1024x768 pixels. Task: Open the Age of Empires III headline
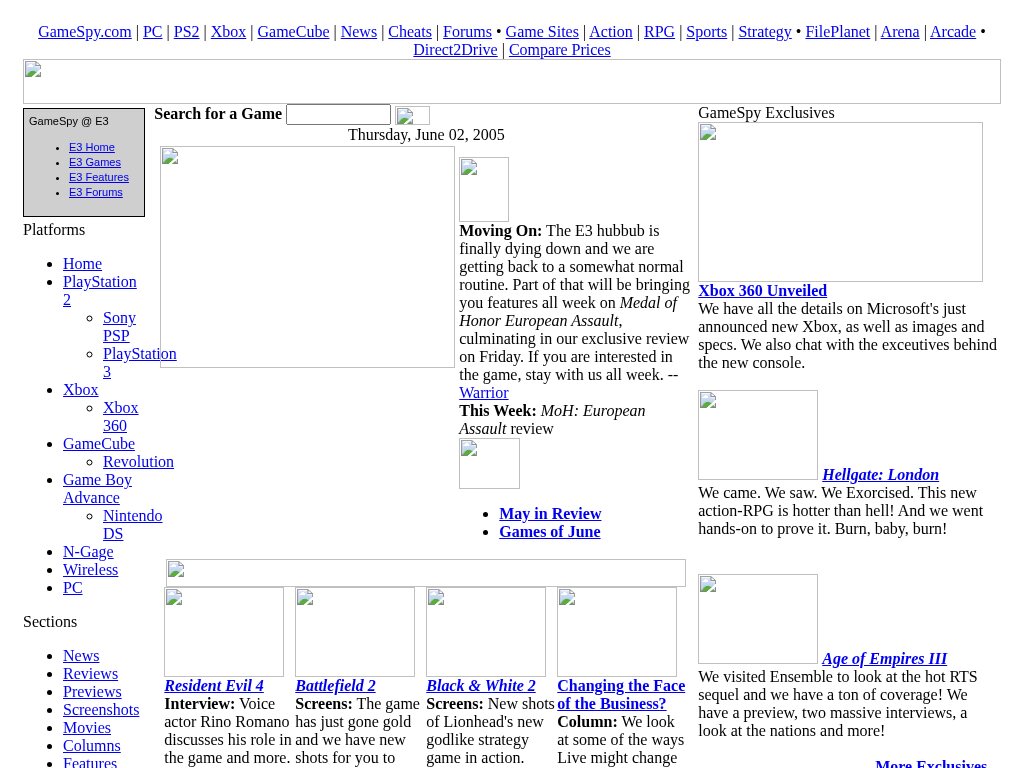884,659
